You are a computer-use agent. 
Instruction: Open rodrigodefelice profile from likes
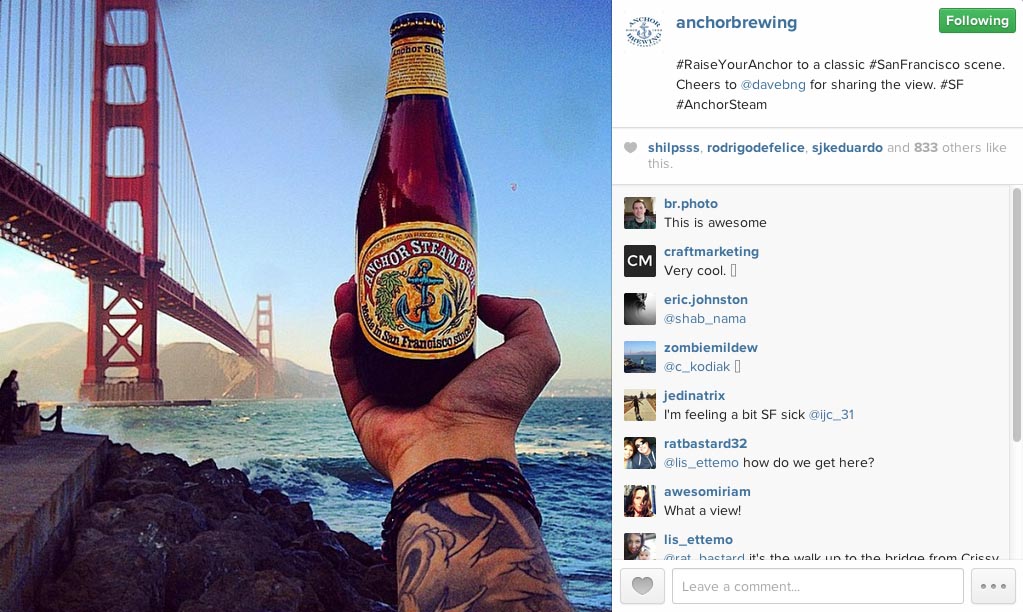(x=756, y=147)
